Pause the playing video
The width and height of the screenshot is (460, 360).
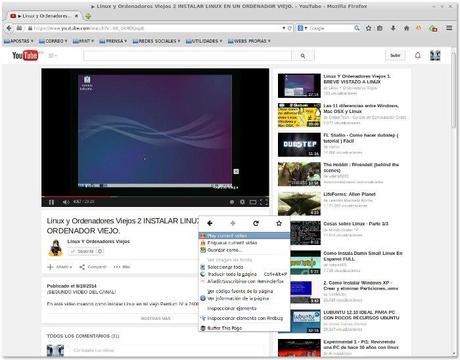coord(51,202)
